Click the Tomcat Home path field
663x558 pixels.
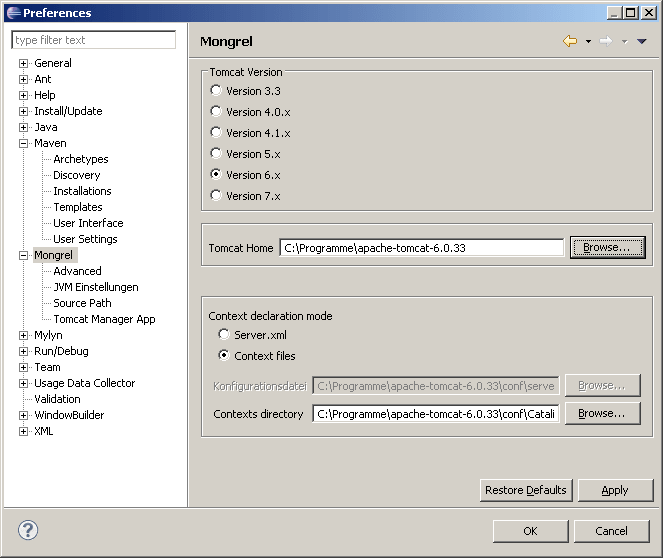coord(422,248)
